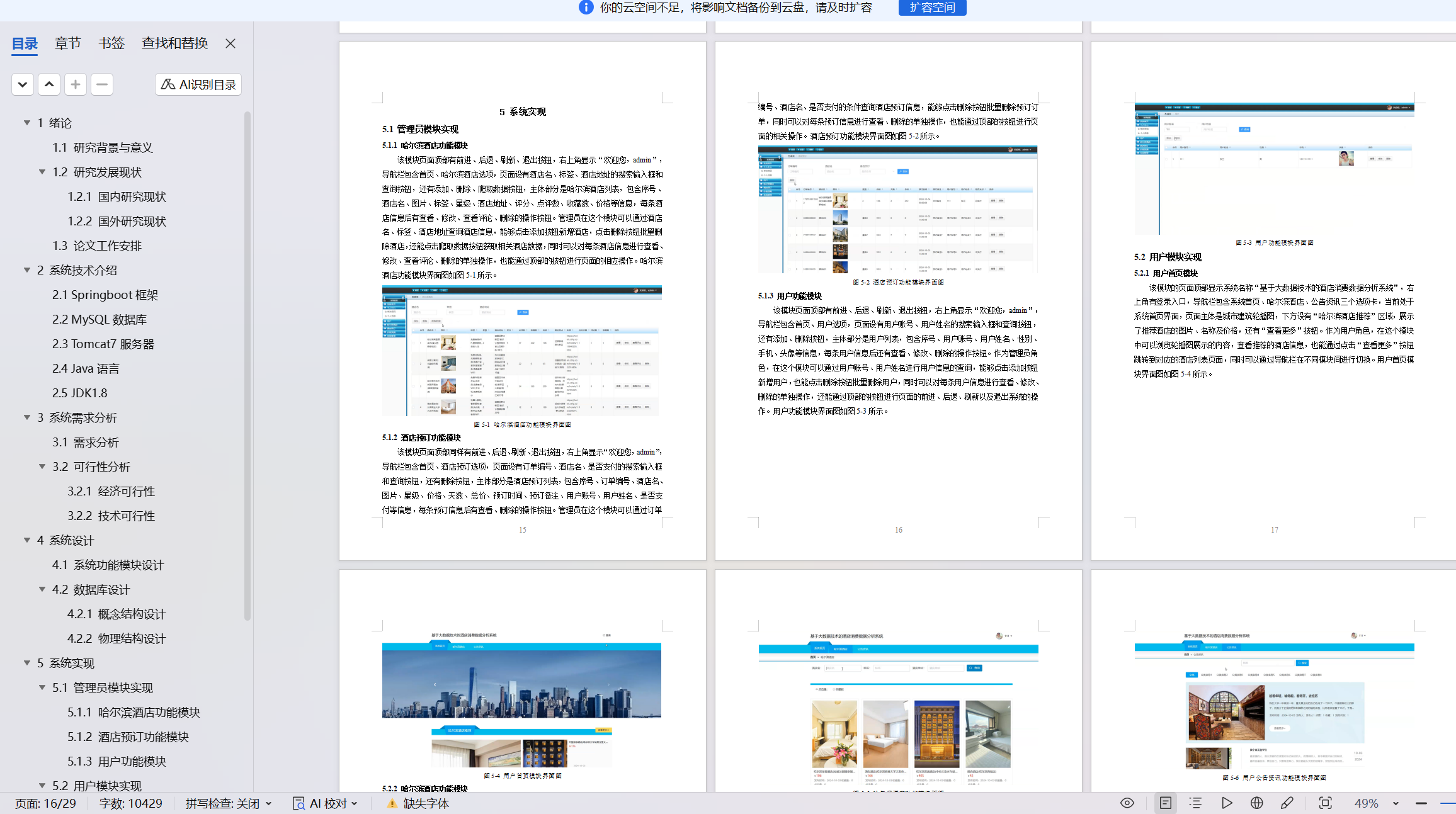Click the promote heading level plus icon
The image size is (1456, 814).
[x=76, y=84]
